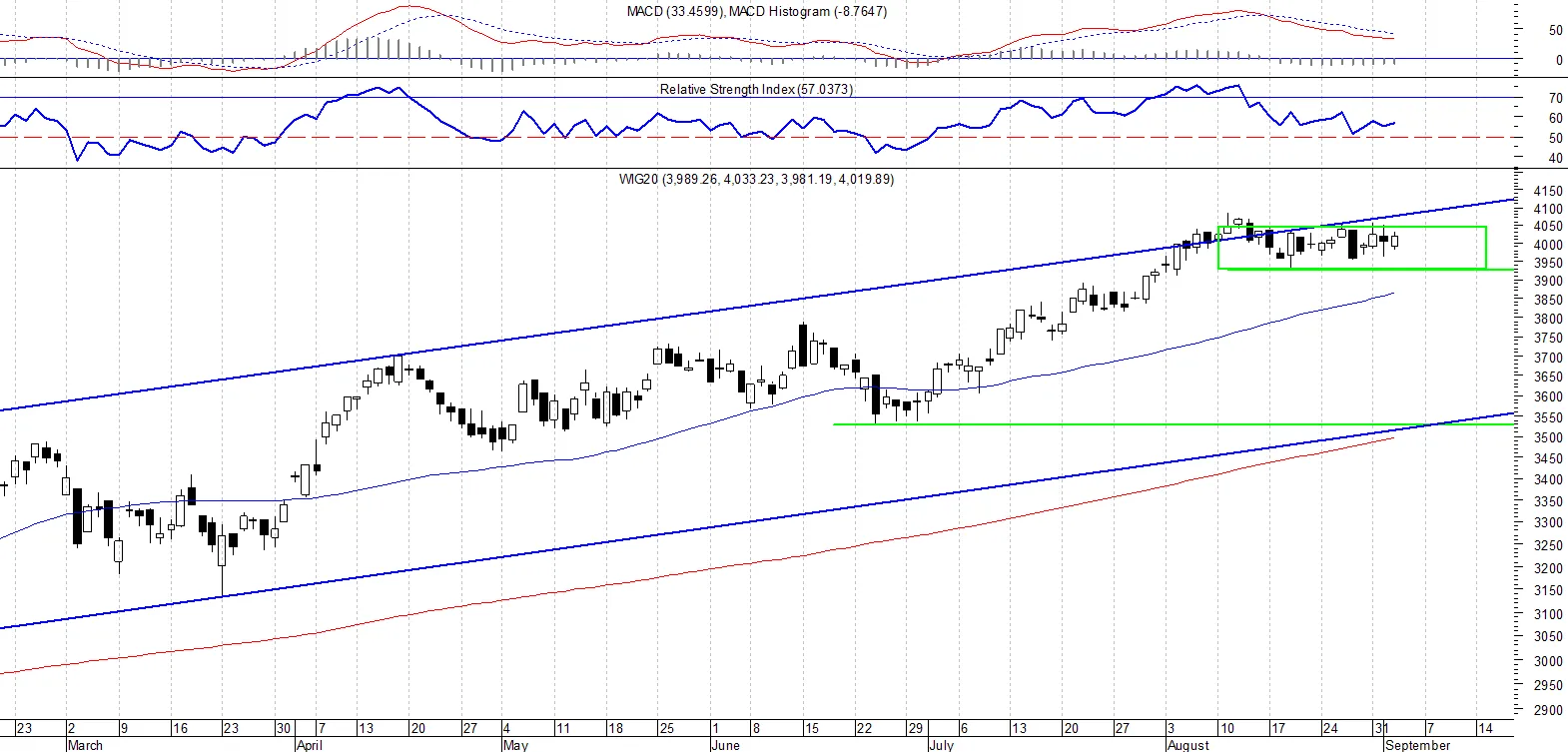The height and width of the screenshot is (752, 1568).
Task: Select the 2900 value on price axis
Action: [x=1548, y=711]
